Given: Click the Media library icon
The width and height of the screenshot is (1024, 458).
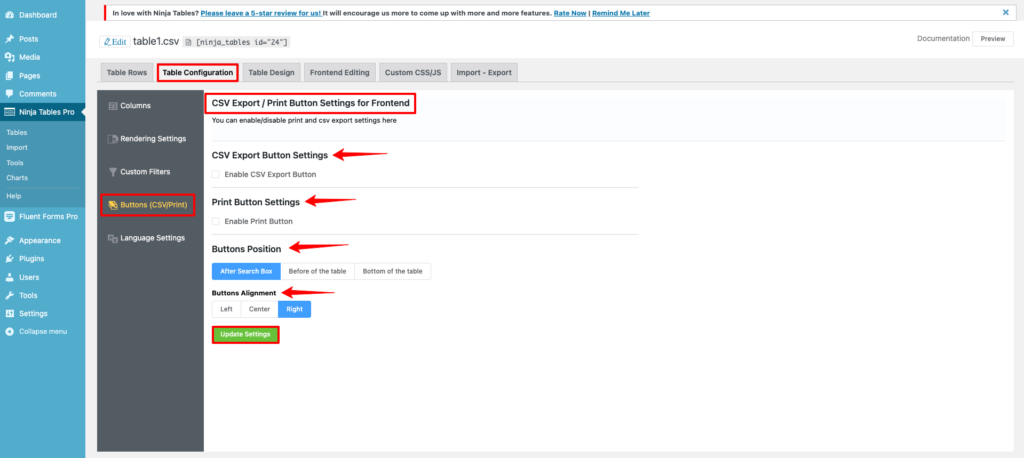Looking at the screenshot, I should coord(10,57).
